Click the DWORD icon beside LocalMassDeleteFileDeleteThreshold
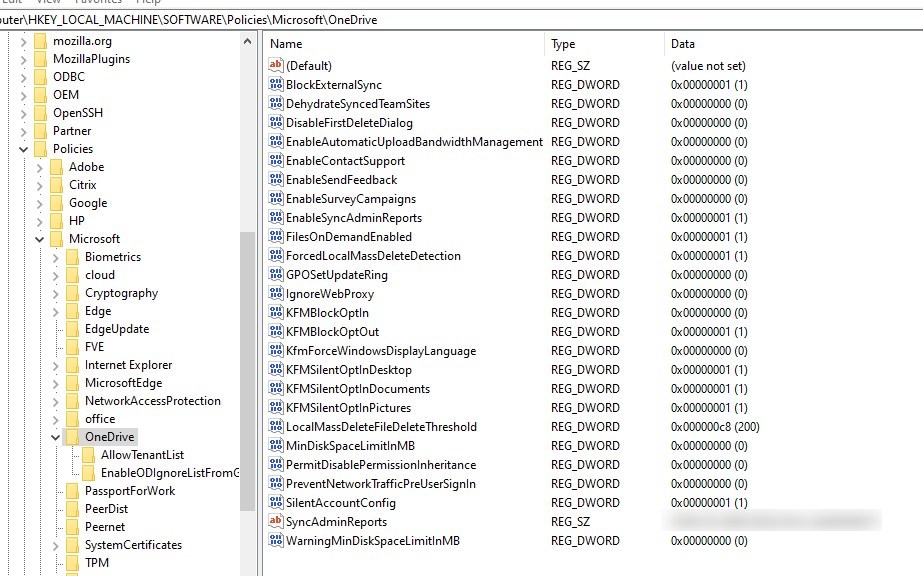Image resolution: width=923 pixels, height=576 pixels. point(277,427)
